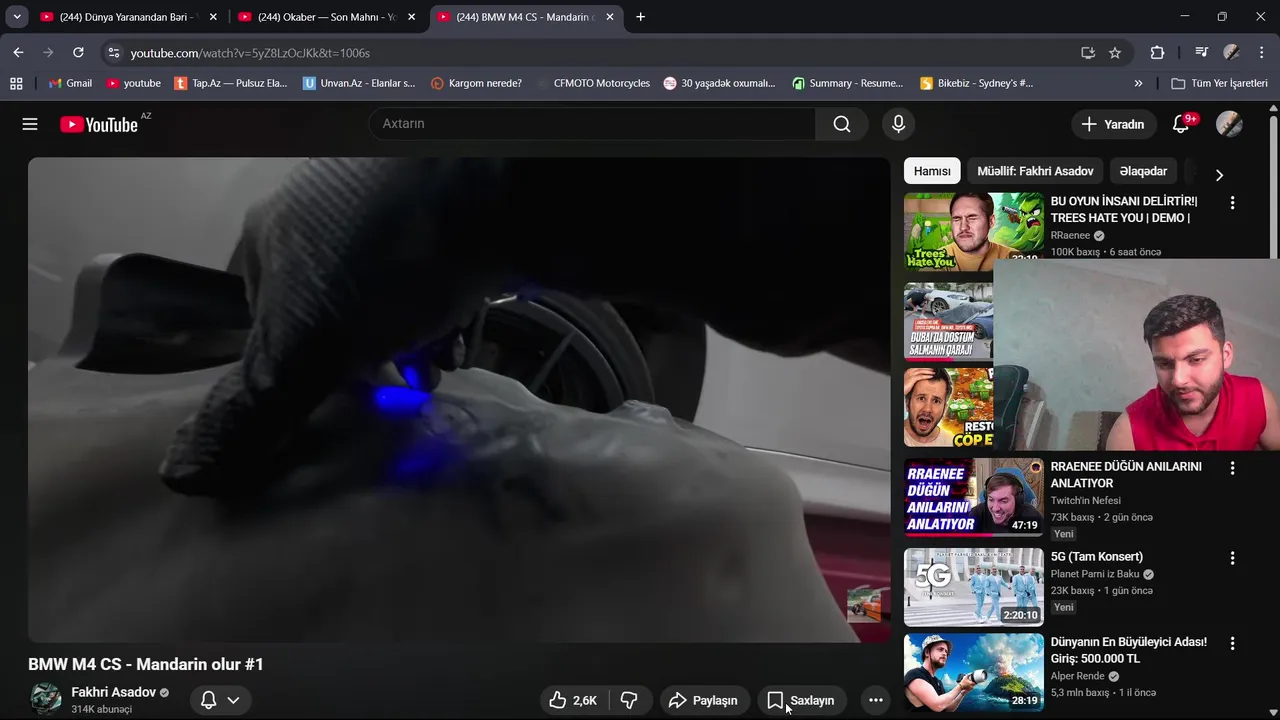Open the notifications bell with 9+ badge
The height and width of the screenshot is (720, 1280).
click(x=1181, y=124)
